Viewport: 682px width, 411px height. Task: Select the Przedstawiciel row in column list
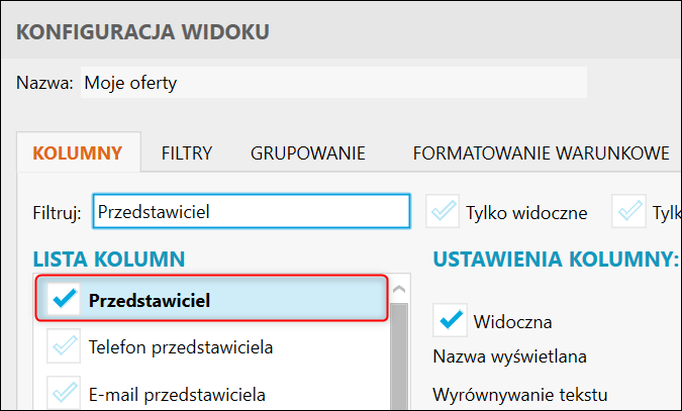click(x=230, y=299)
